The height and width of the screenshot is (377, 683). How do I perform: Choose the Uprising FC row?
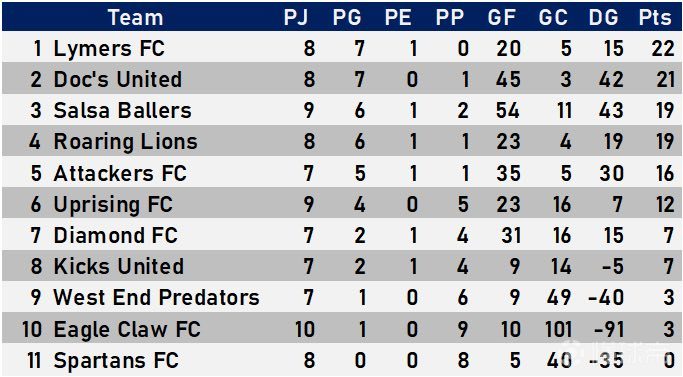[342, 204]
